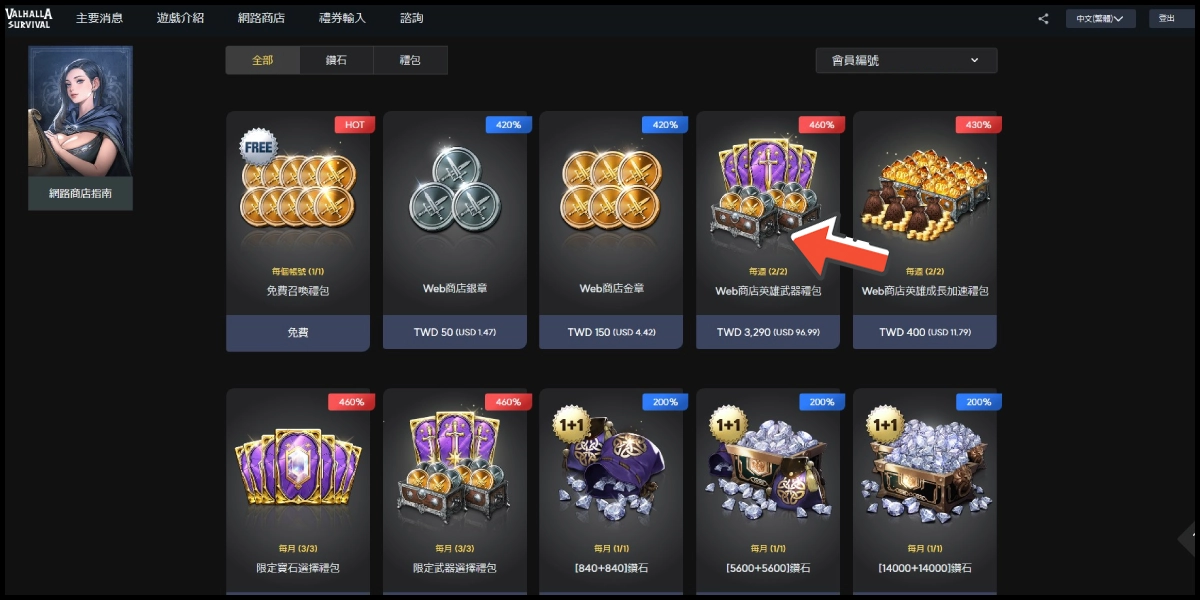
Task: Open the 禮券輸入 menu item
Action: (342, 18)
